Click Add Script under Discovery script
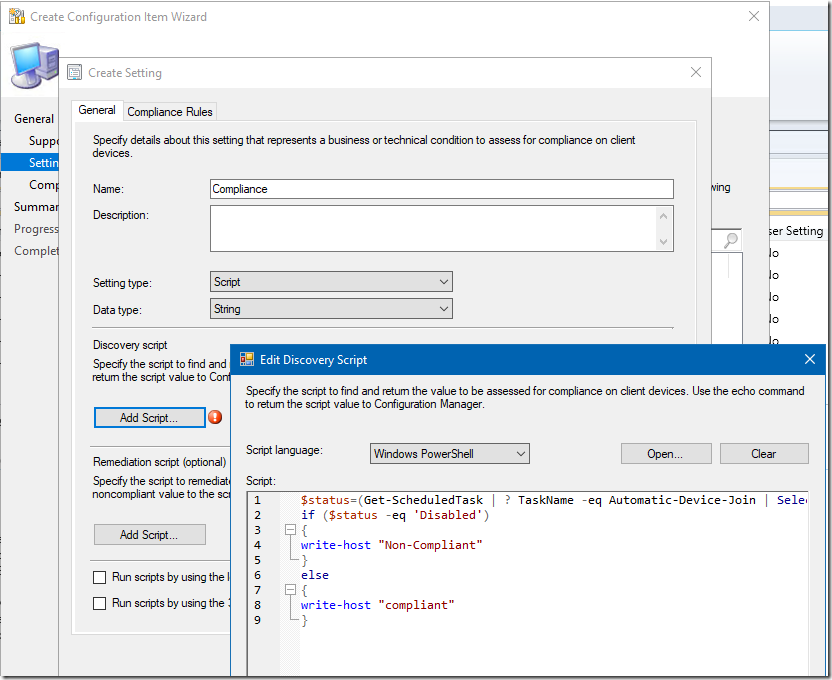 click(149, 417)
